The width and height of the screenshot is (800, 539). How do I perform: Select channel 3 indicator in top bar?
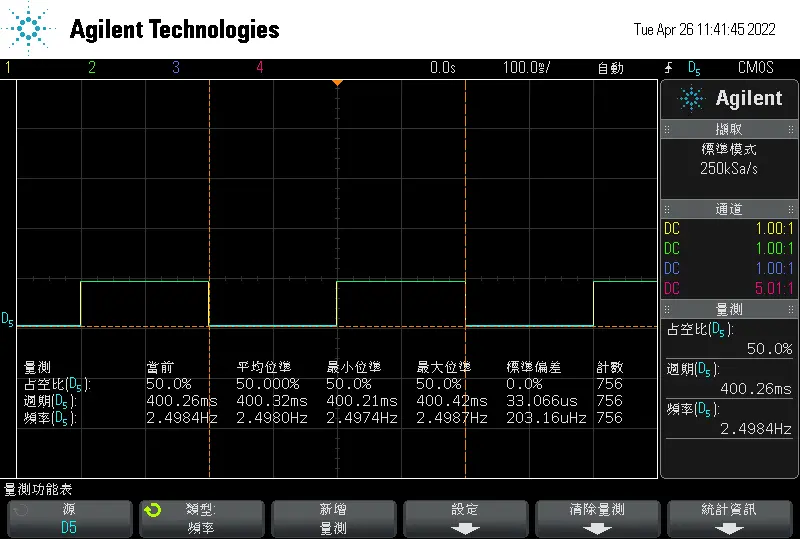176,67
